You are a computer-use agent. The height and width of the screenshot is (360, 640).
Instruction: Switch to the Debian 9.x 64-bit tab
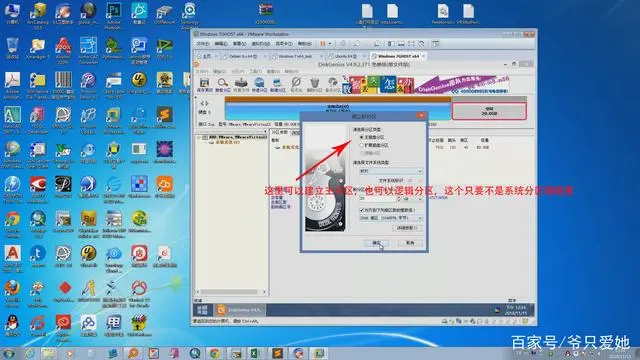pos(244,56)
